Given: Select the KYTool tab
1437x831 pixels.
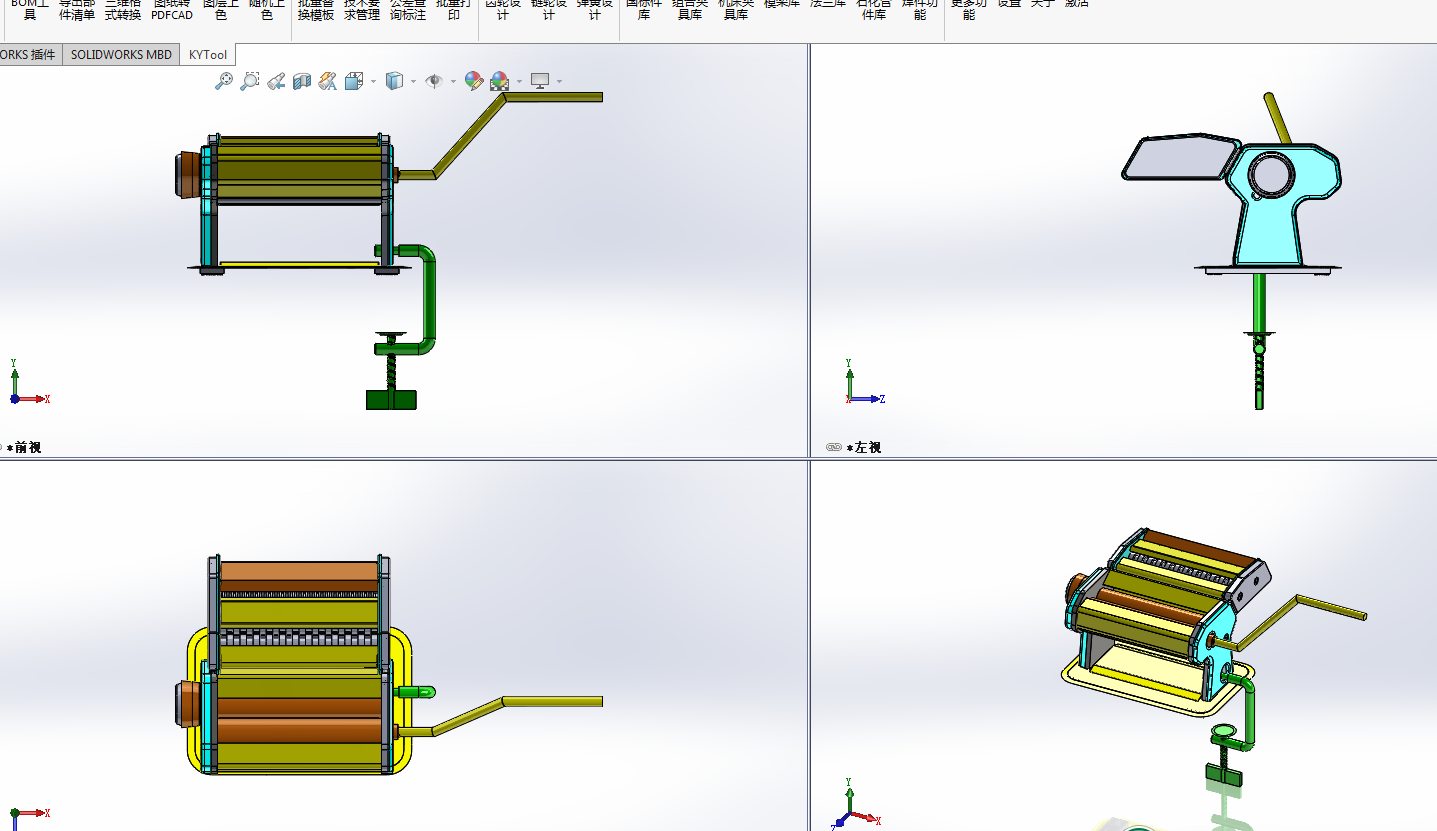Looking at the screenshot, I should [x=208, y=55].
